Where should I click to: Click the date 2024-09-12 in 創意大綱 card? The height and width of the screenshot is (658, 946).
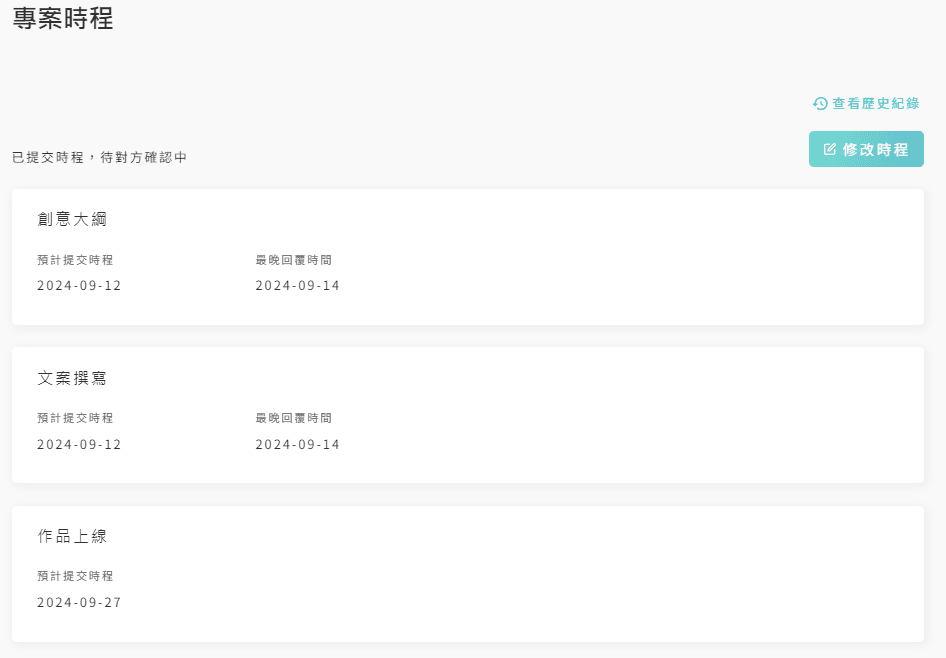pyautogui.click(x=79, y=285)
